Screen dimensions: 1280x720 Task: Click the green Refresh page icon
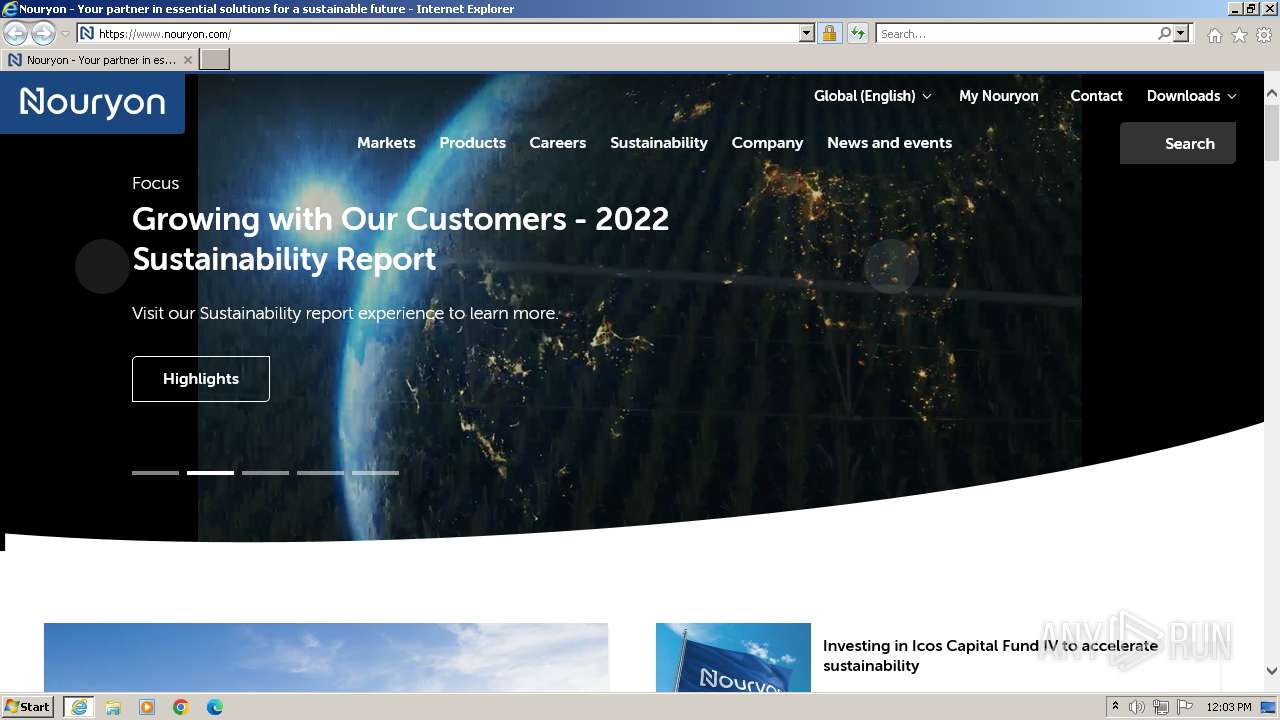click(x=857, y=34)
